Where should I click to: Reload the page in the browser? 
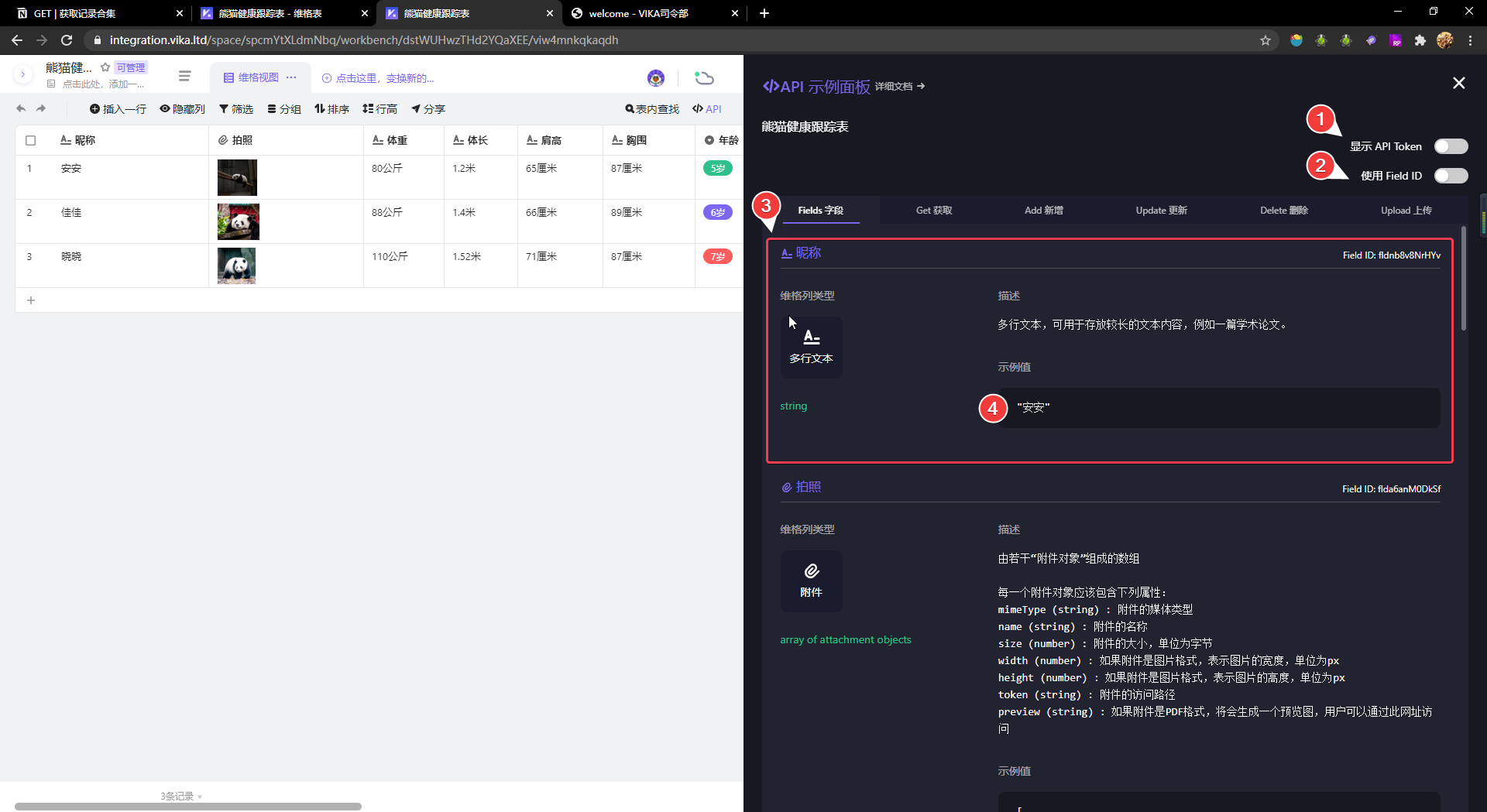click(67, 40)
